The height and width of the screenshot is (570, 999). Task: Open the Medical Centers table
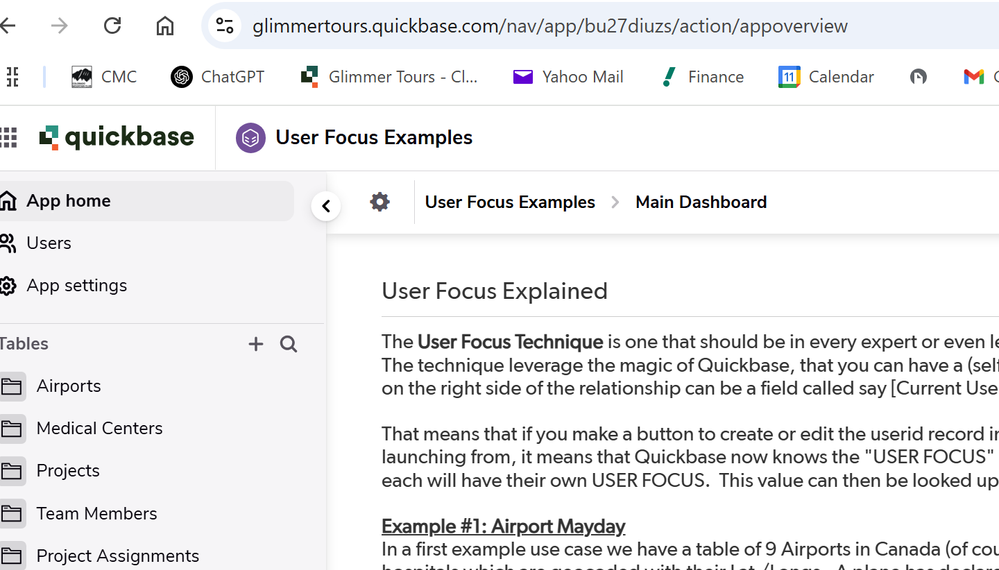(x=99, y=429)
